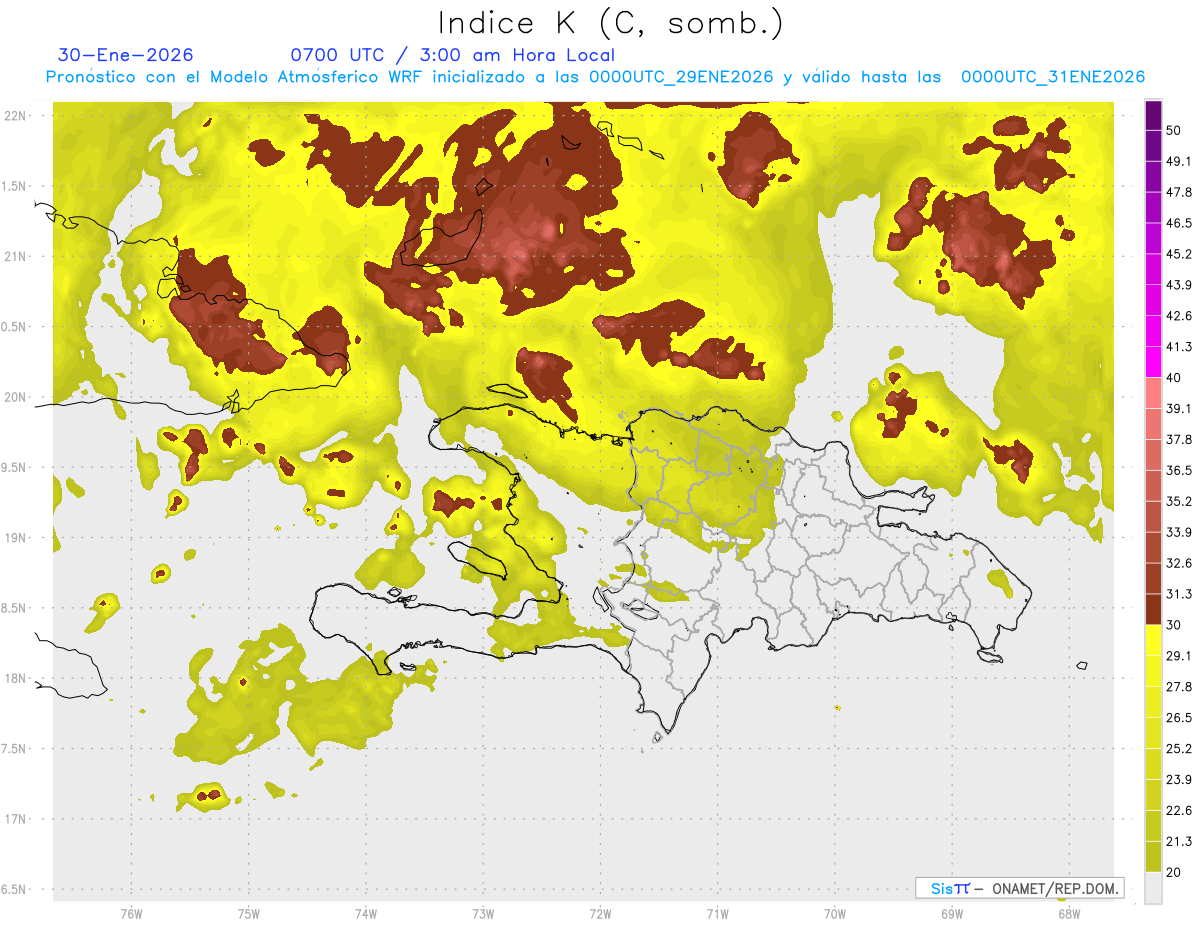Click the legend value '33.9'
The width and height of the screenshot is (1200, 927).
click(x=1179, y=532)
